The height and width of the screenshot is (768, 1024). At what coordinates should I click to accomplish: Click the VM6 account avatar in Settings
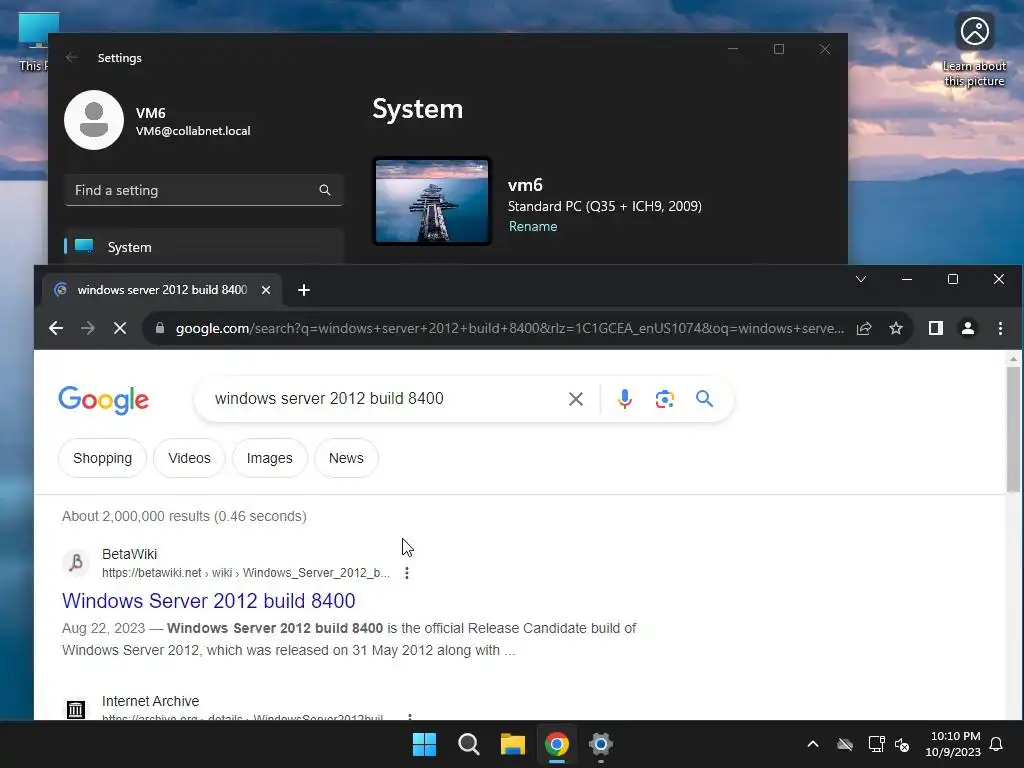pos(94,120)
